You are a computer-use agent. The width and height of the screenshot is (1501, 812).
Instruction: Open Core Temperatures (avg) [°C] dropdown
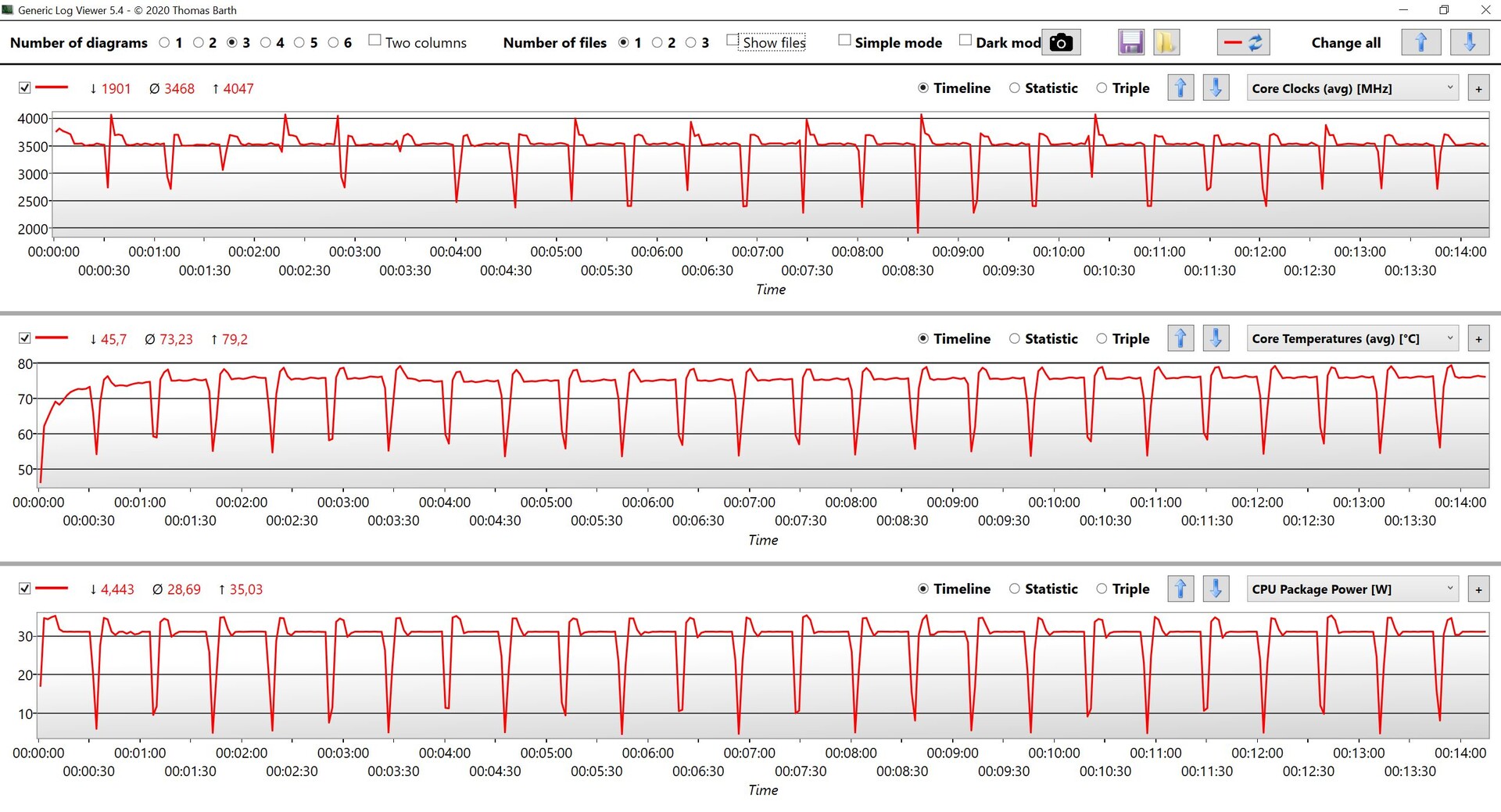(x=1352, y=338)
